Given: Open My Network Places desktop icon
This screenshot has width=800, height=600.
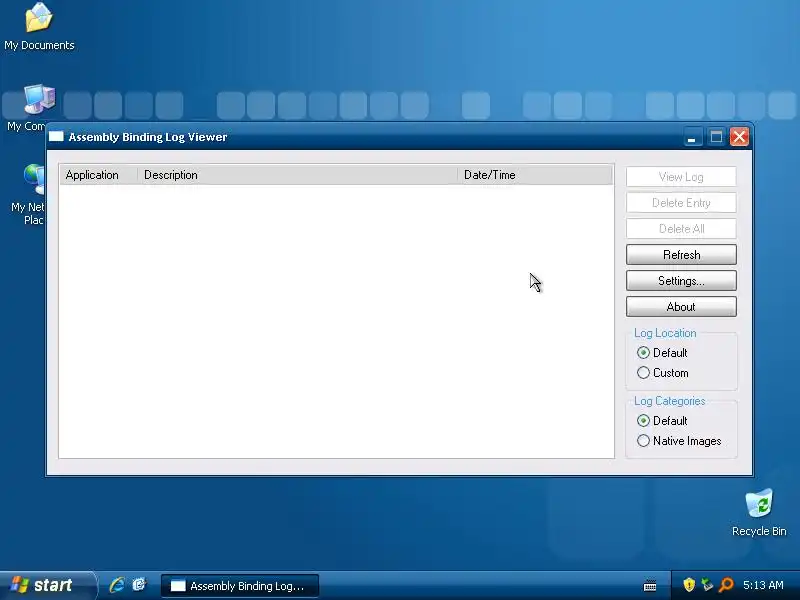Looking at the screenshot, I should [x=30, y=195].
